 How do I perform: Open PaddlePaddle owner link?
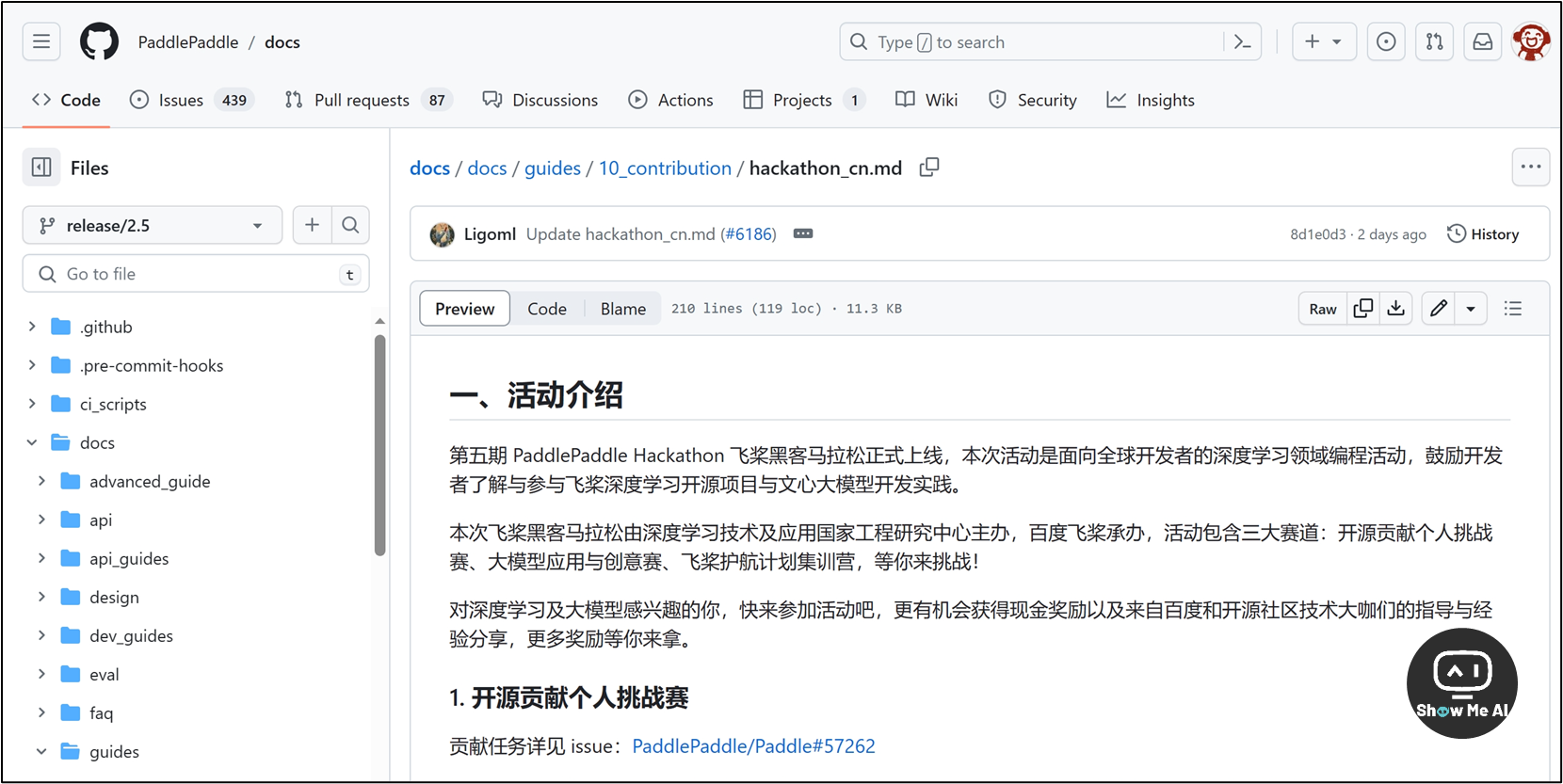click(x=188, y=42)
